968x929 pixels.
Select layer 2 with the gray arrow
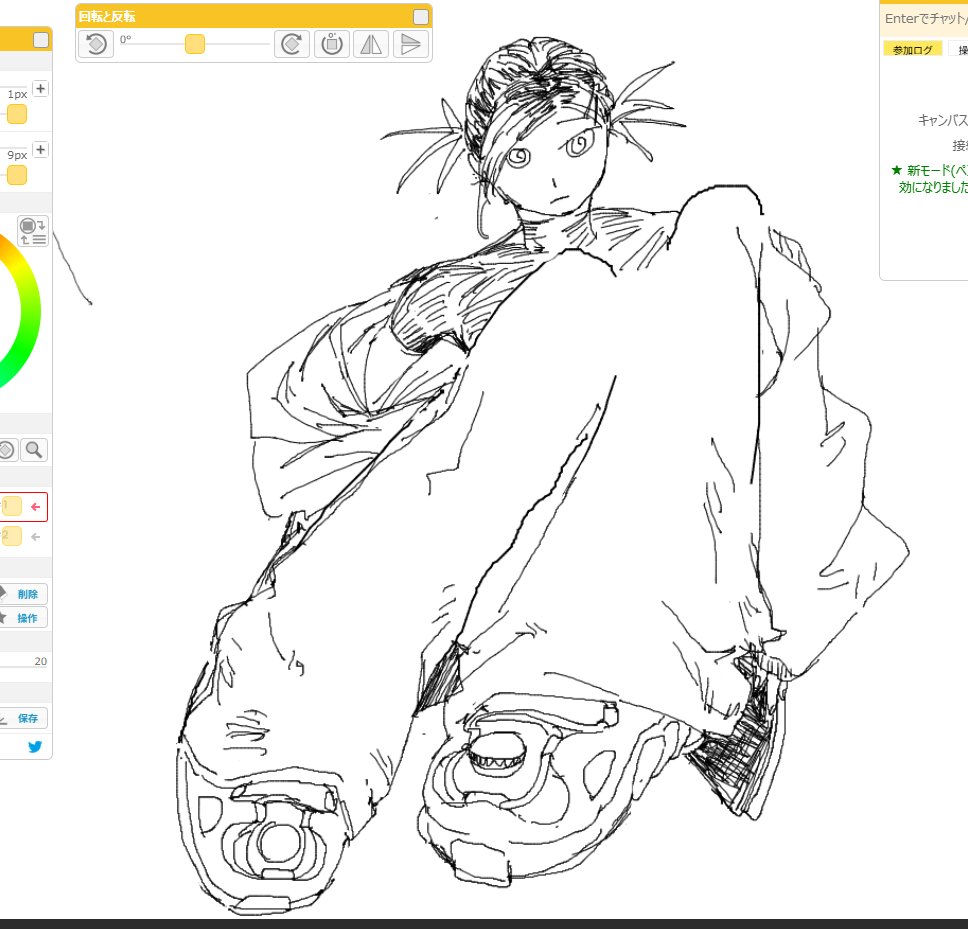(23, 536)
